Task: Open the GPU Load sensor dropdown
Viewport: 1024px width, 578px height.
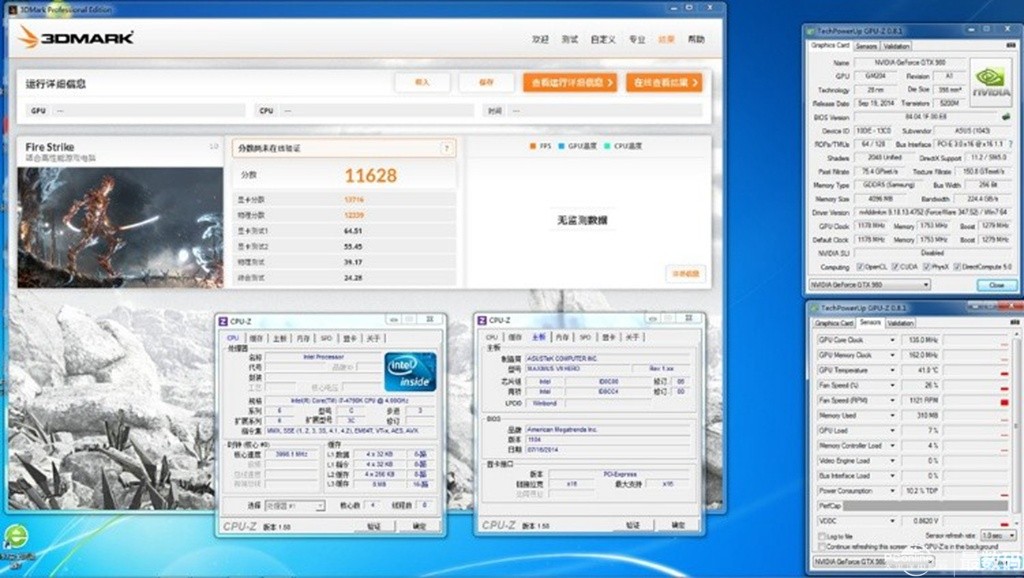Action: click(892, 430)
